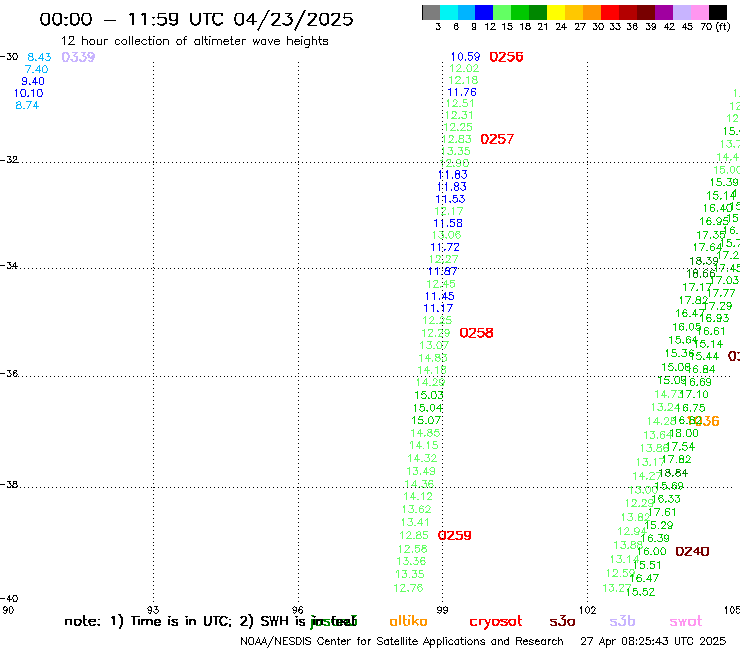This screenshot has height=650, width=740.
Task: Click the yellow swatch in the color bar
Action: pyautogui.click(x=556, y=12)
